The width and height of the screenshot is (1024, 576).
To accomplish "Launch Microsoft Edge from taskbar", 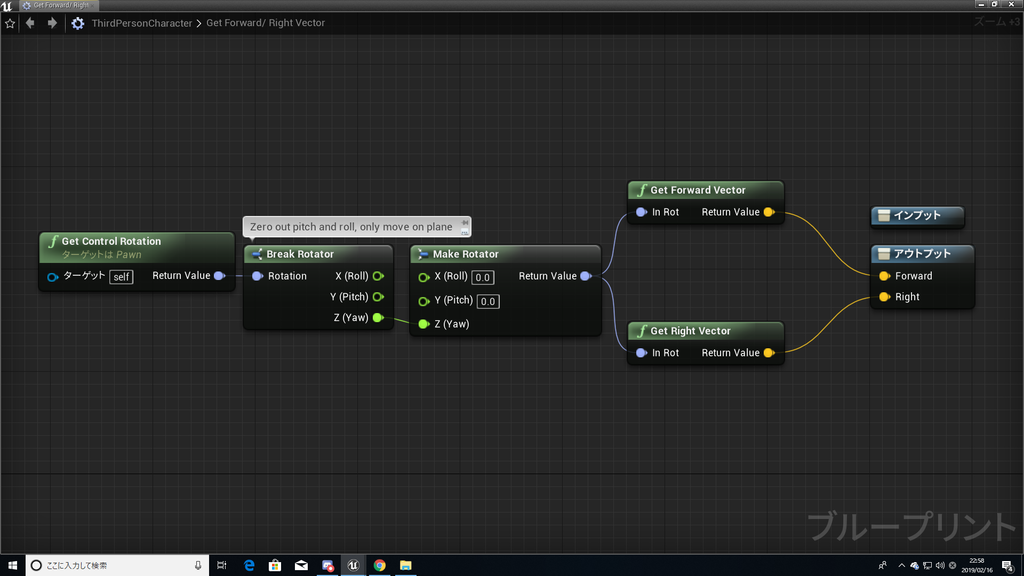I will (x=249, y=566).
